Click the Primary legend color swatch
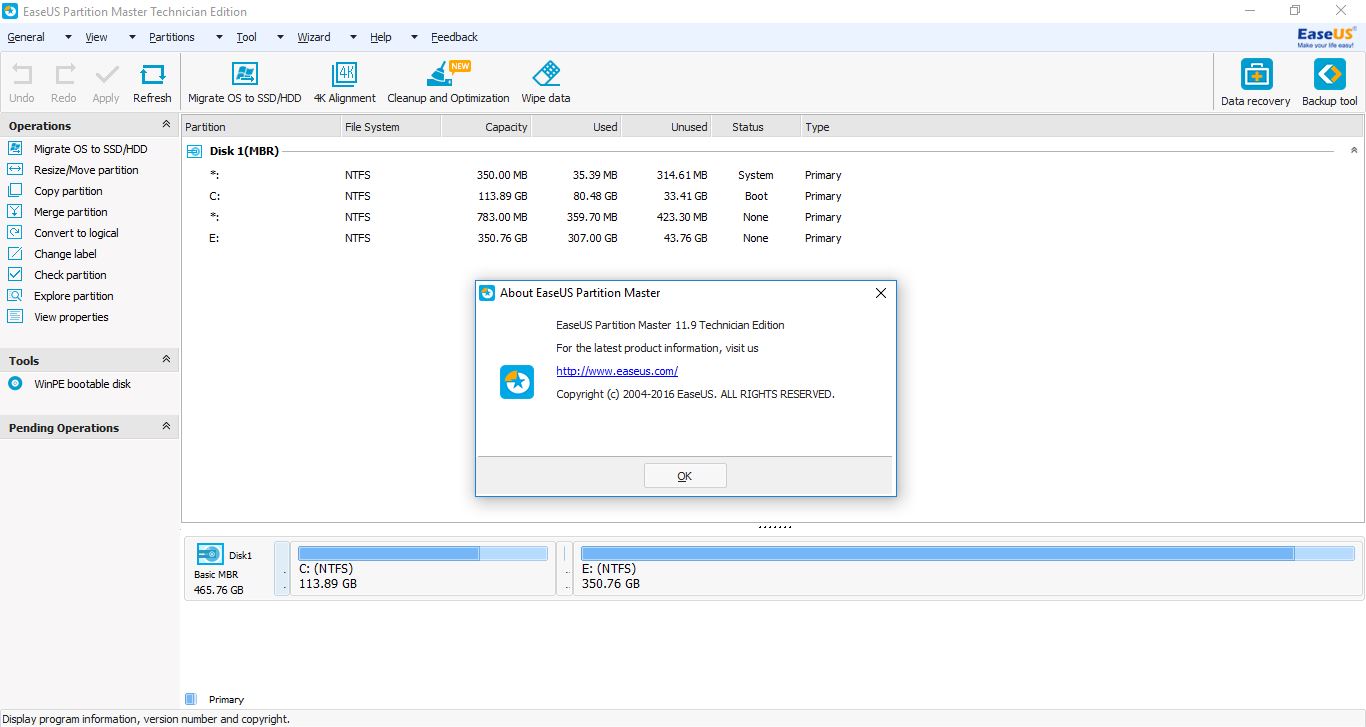Screen dimensions: 1366x727 pyautogui.click(x=191, y=699)
